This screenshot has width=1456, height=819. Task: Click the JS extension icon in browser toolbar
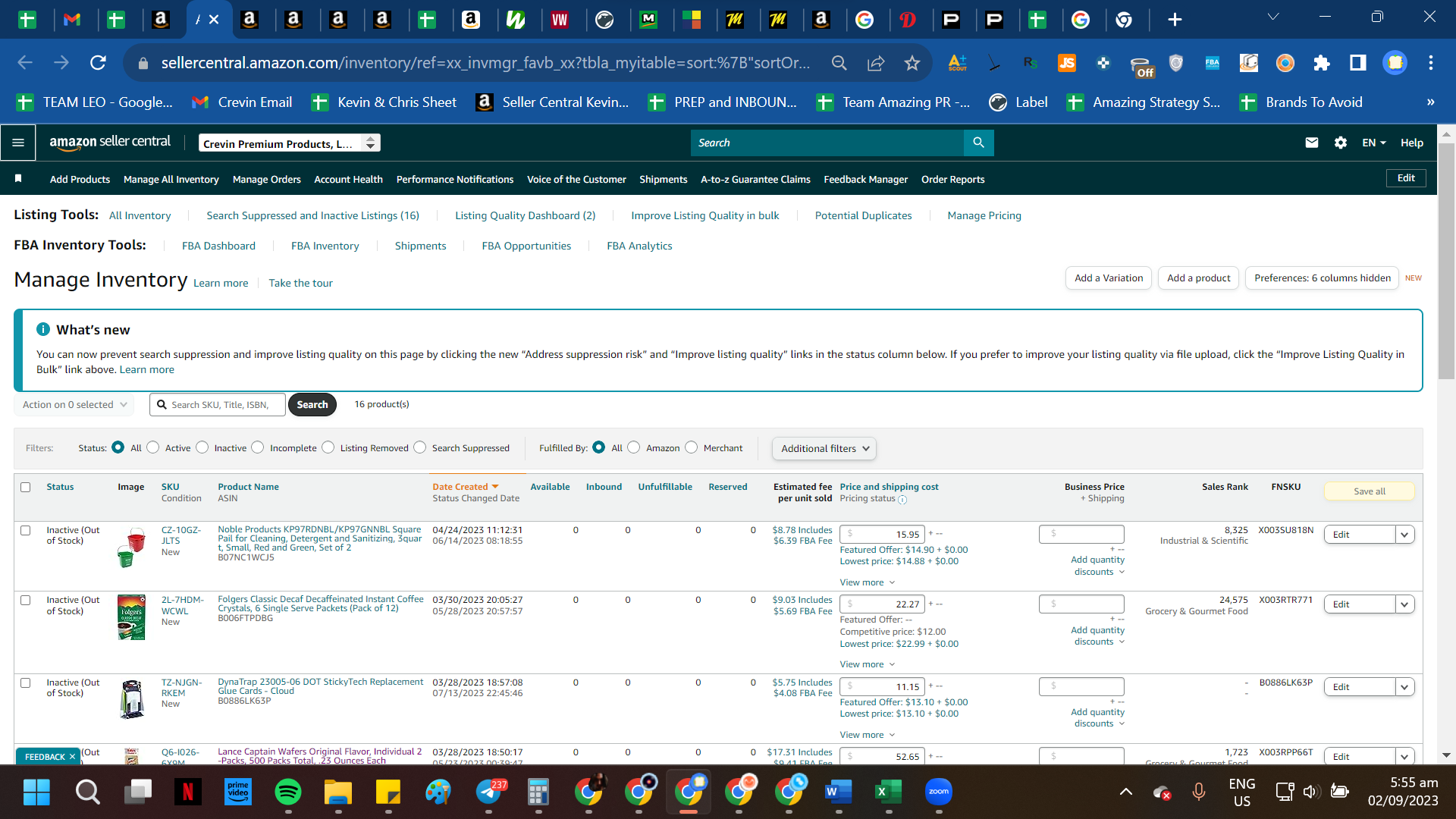tap(1067, 63)
